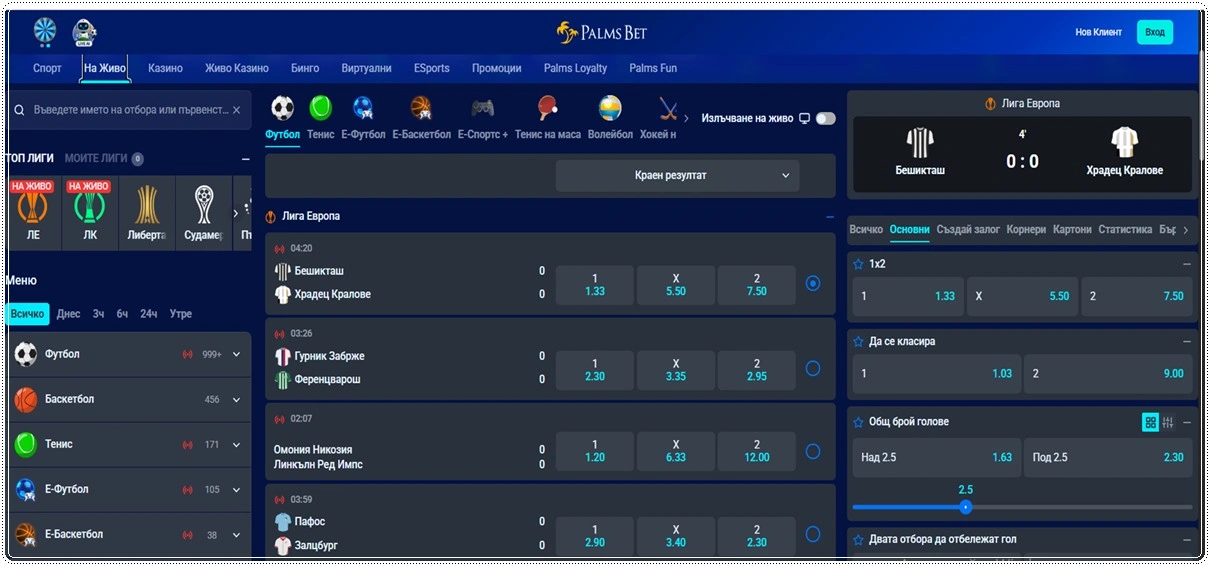The width and height of the screenshot is (1210, 566).
Task: Filter menu by 24ч
Action: tap(148, 314)
